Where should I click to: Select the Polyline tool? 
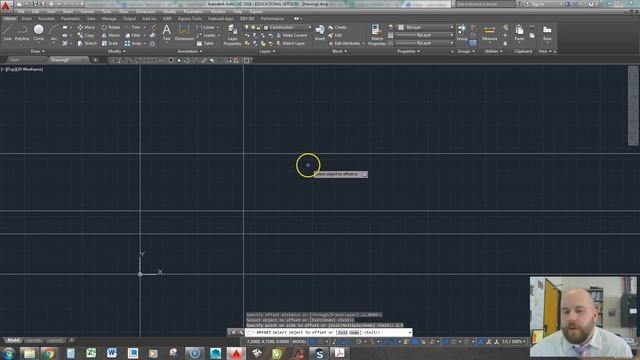(22, 32)
